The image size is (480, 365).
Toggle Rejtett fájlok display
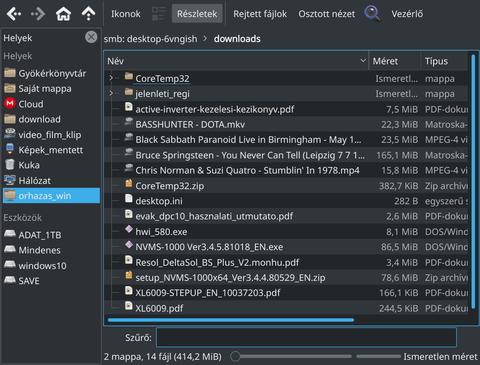260,14
